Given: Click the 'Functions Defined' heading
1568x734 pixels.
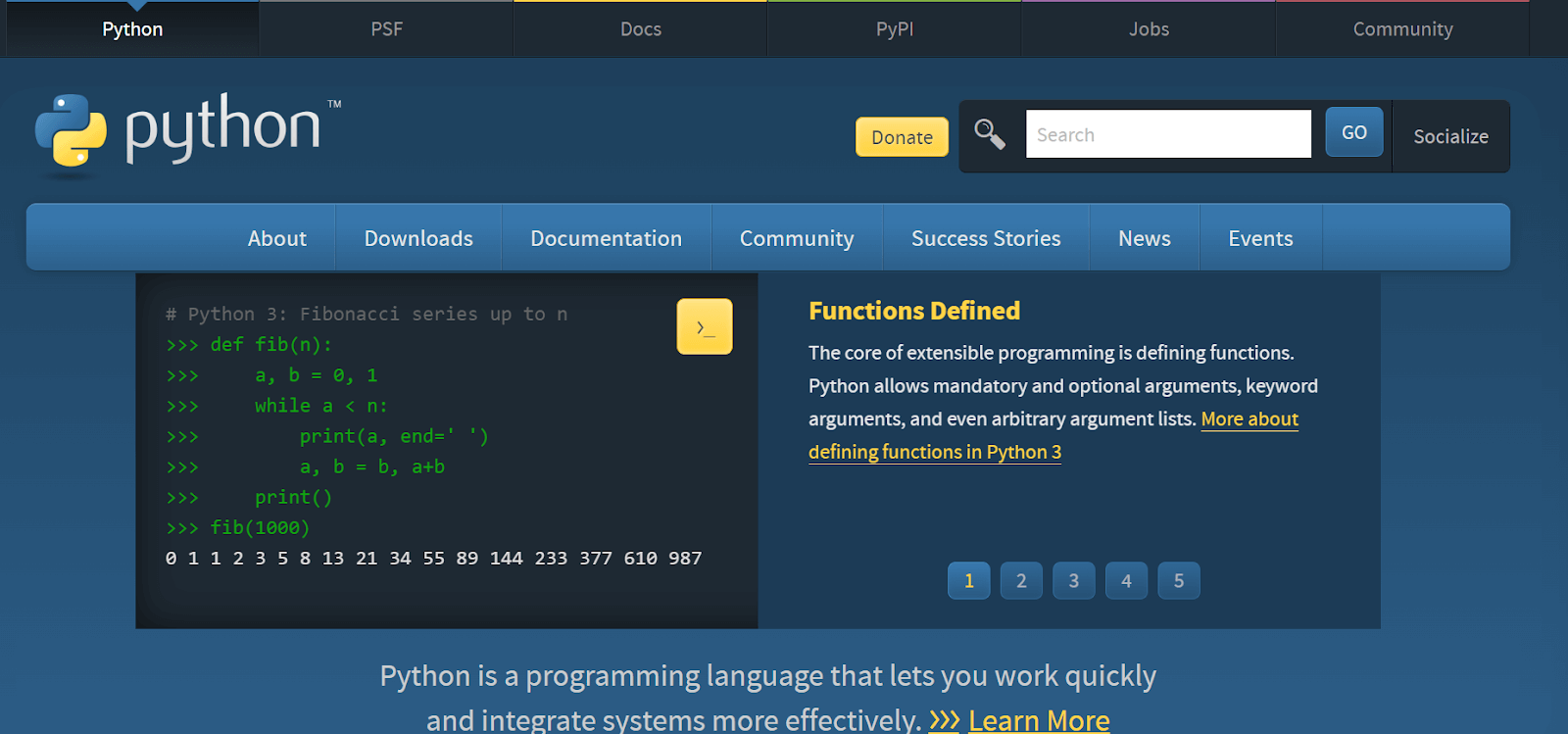Looking at the screenshot, I should 914,311.
